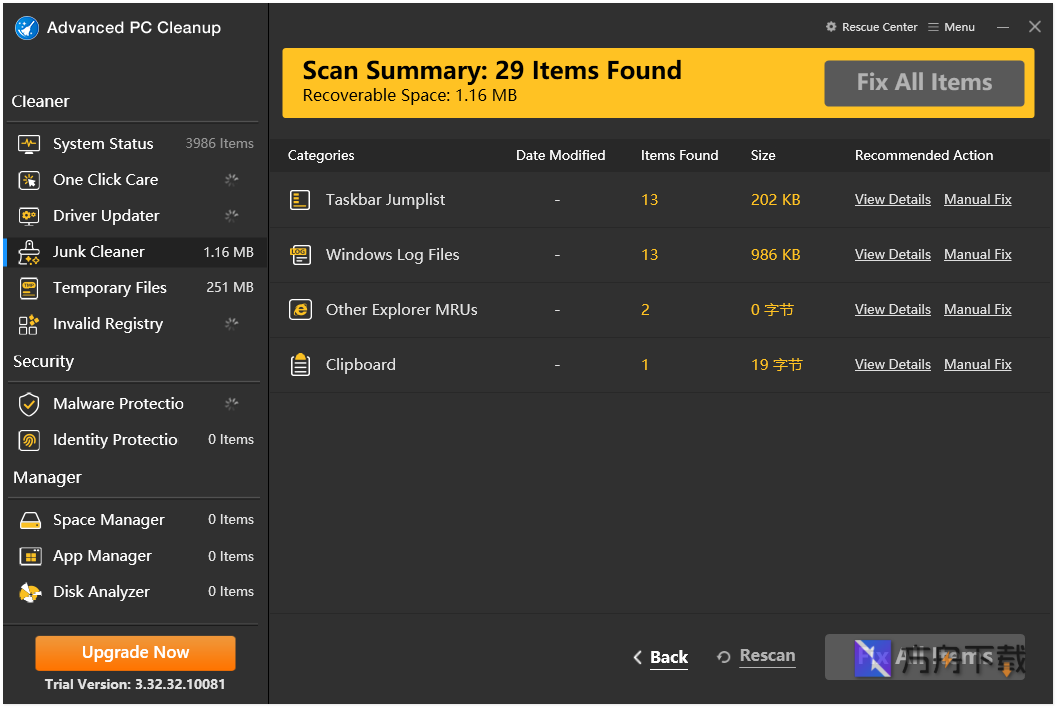This screenshot has width=1057, height=708.
Task: Open One Click Care section
Action: [135, 180]
